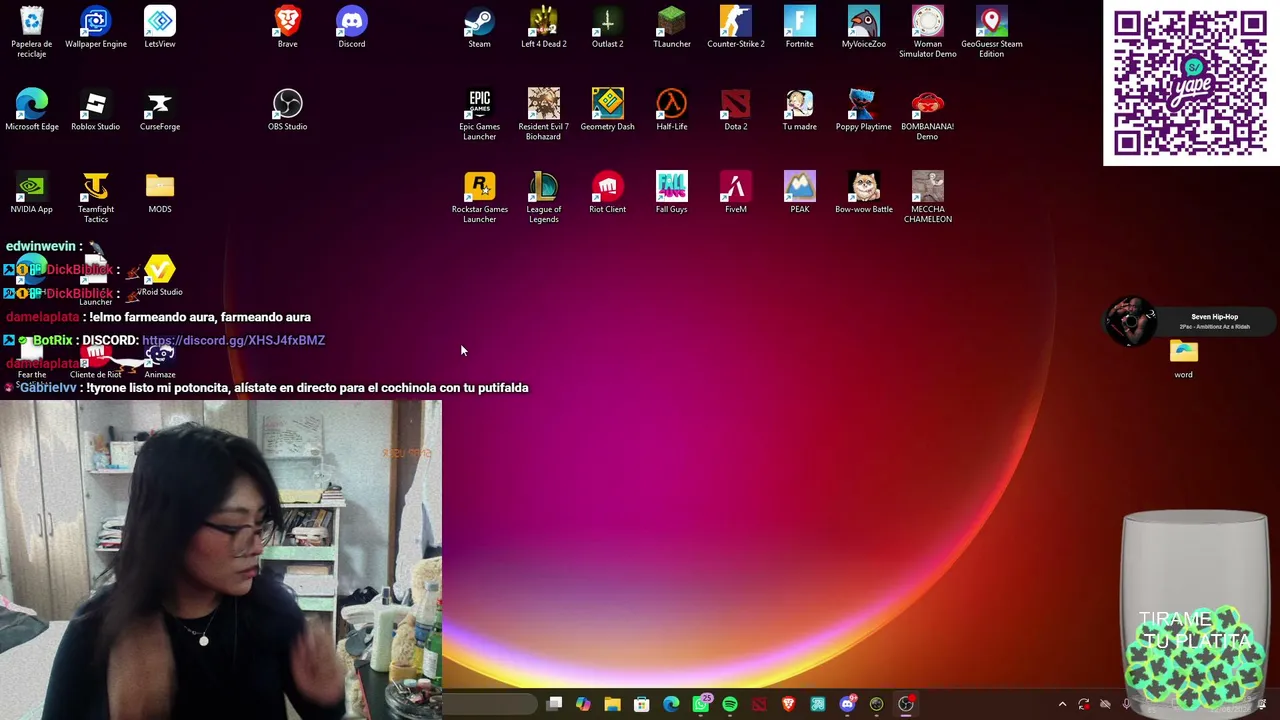
Task: Follow the discord.gg invite link in chat
Action: pos(233,340)
